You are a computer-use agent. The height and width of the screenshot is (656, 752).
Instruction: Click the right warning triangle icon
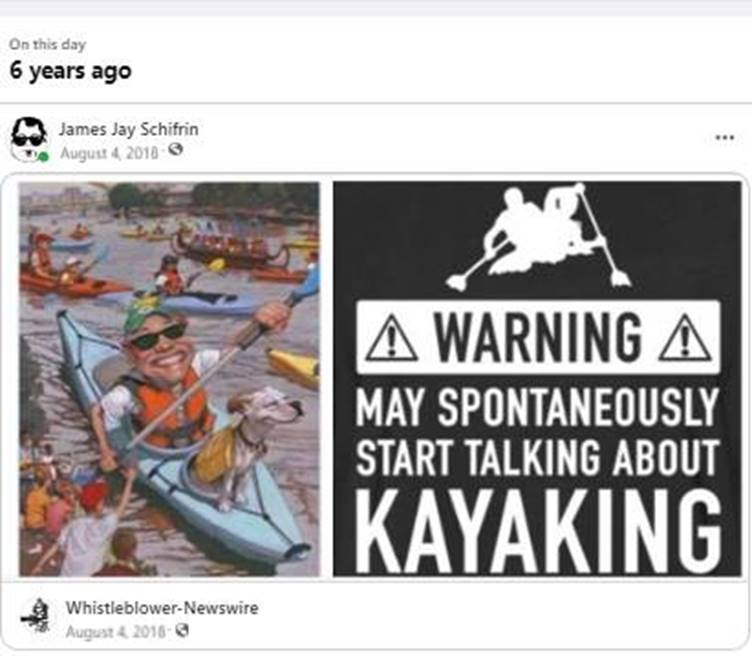pos(685,339)
